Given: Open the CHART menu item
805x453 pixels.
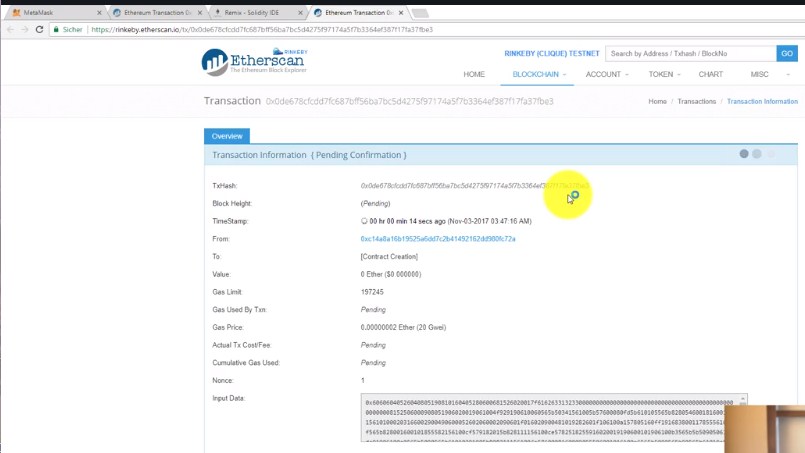Looking at the screenshot, I should pos(711,74).
